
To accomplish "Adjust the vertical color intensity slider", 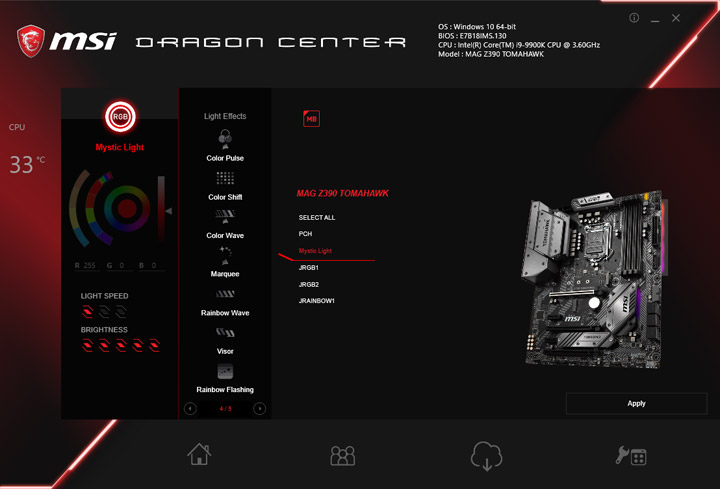I will tap(162, 208).
